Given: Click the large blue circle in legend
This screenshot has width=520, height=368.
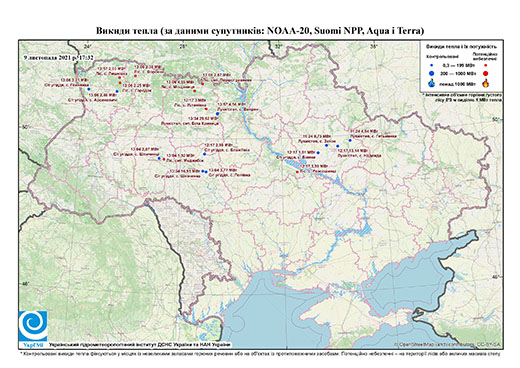Looking at the screenshot, I should [432, 73].
